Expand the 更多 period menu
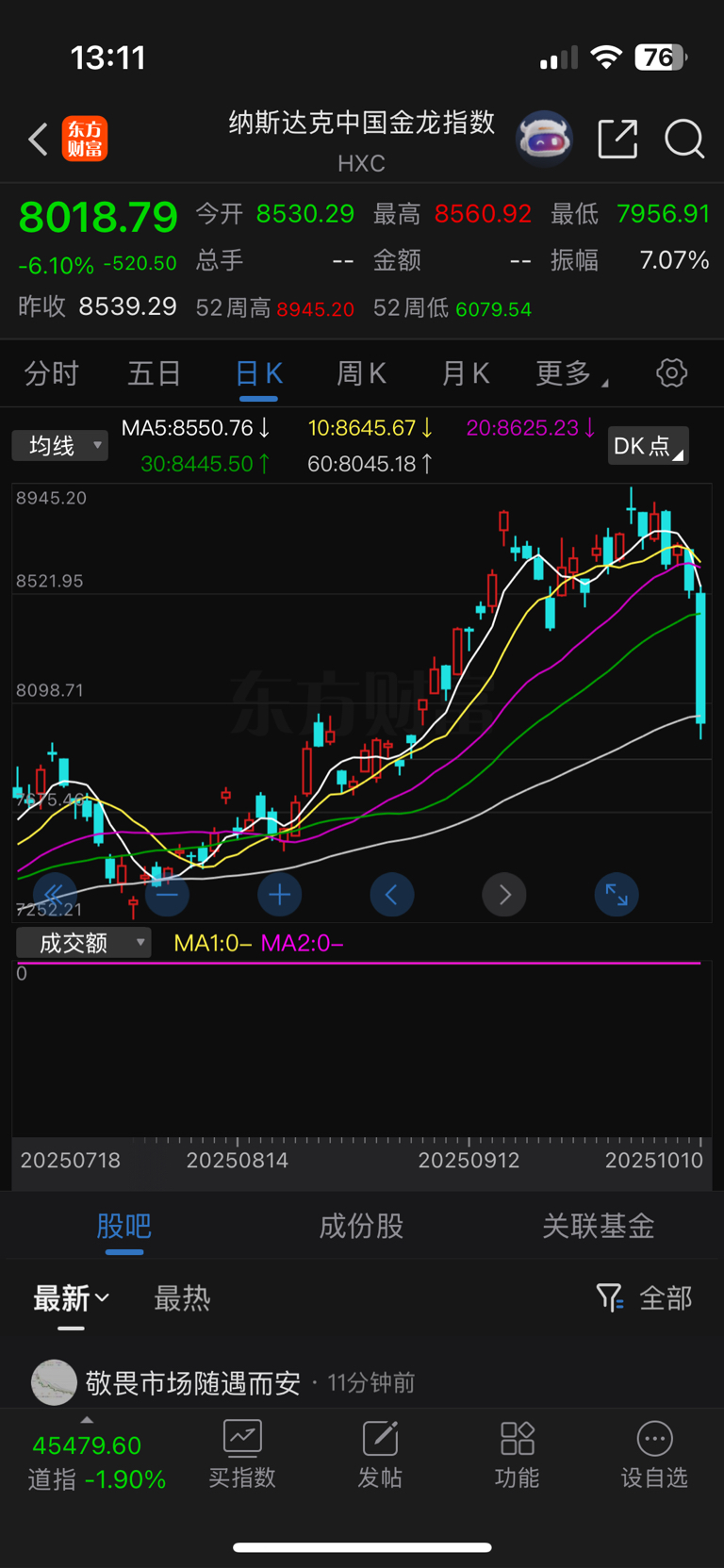 [x=571, y=373]
